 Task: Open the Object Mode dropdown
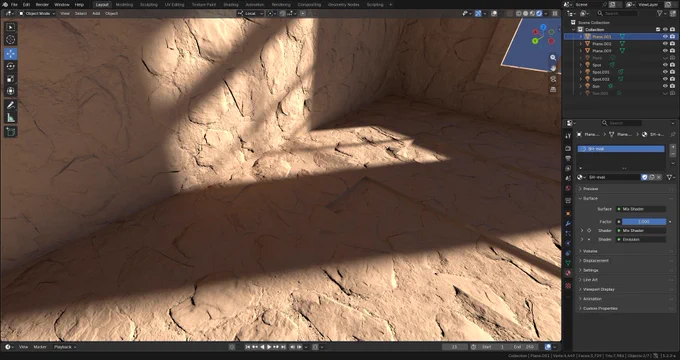37,13
